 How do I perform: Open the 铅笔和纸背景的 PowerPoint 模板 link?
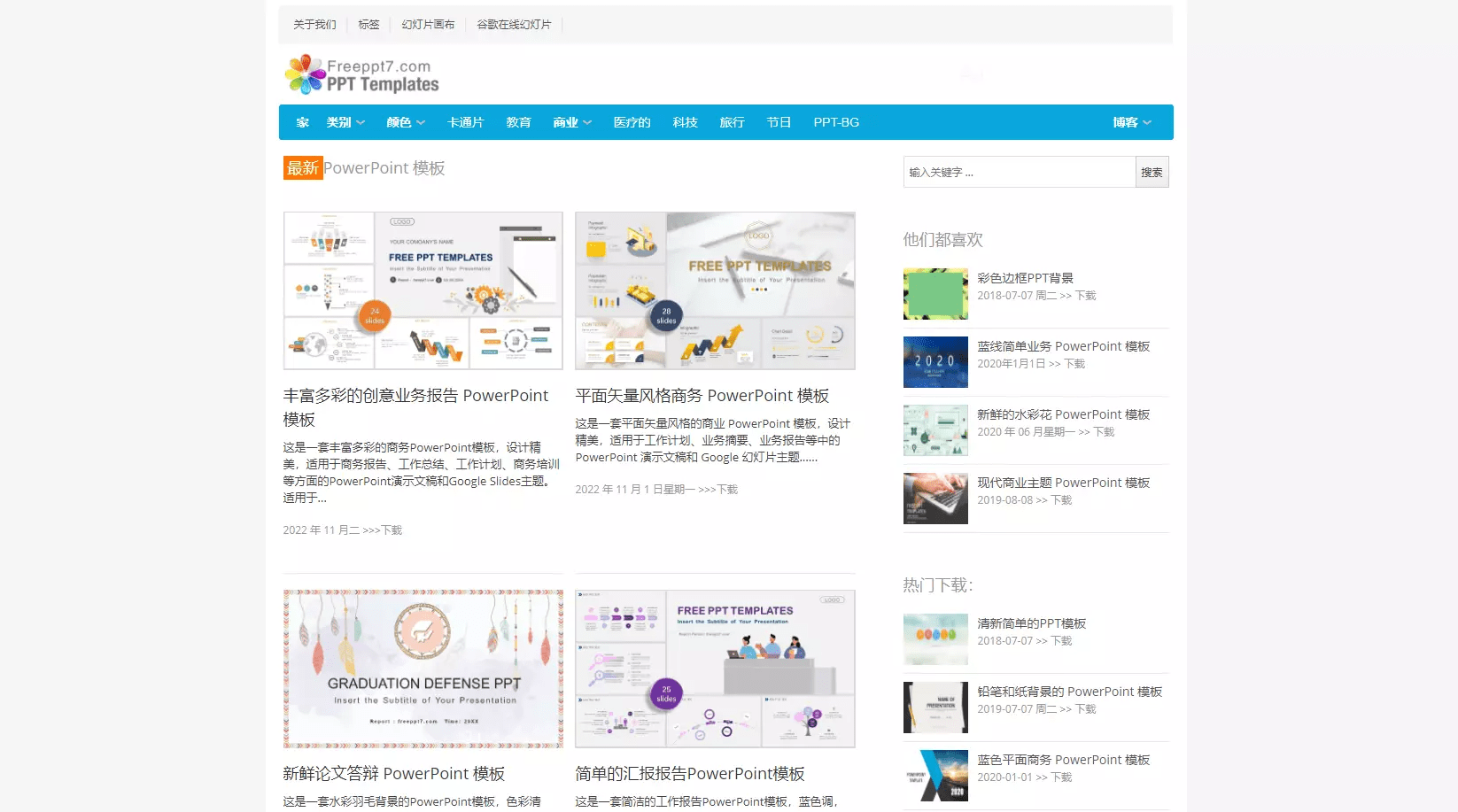(x=1069, y=692)
